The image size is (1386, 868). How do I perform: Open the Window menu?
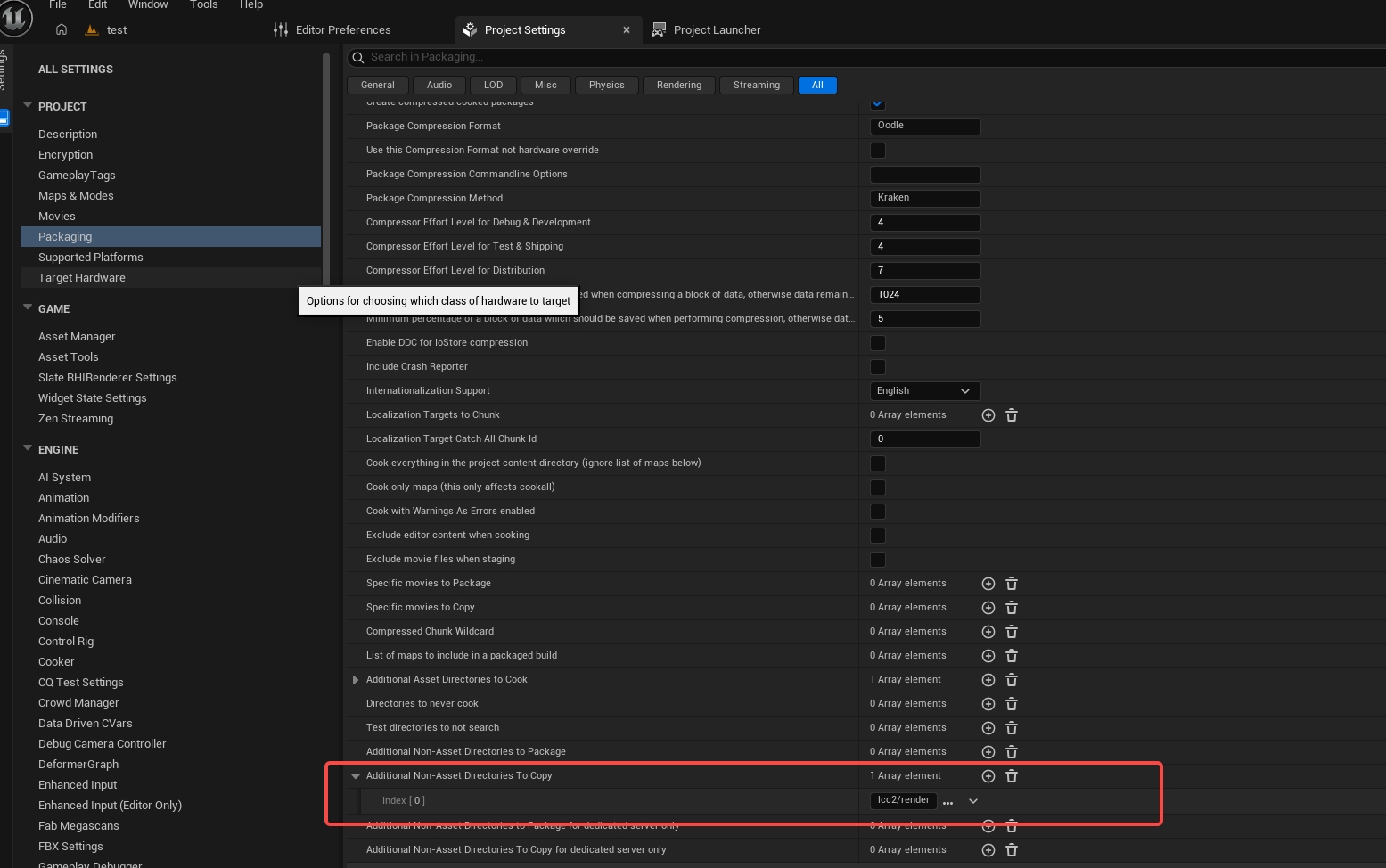(x=148, y=4)
